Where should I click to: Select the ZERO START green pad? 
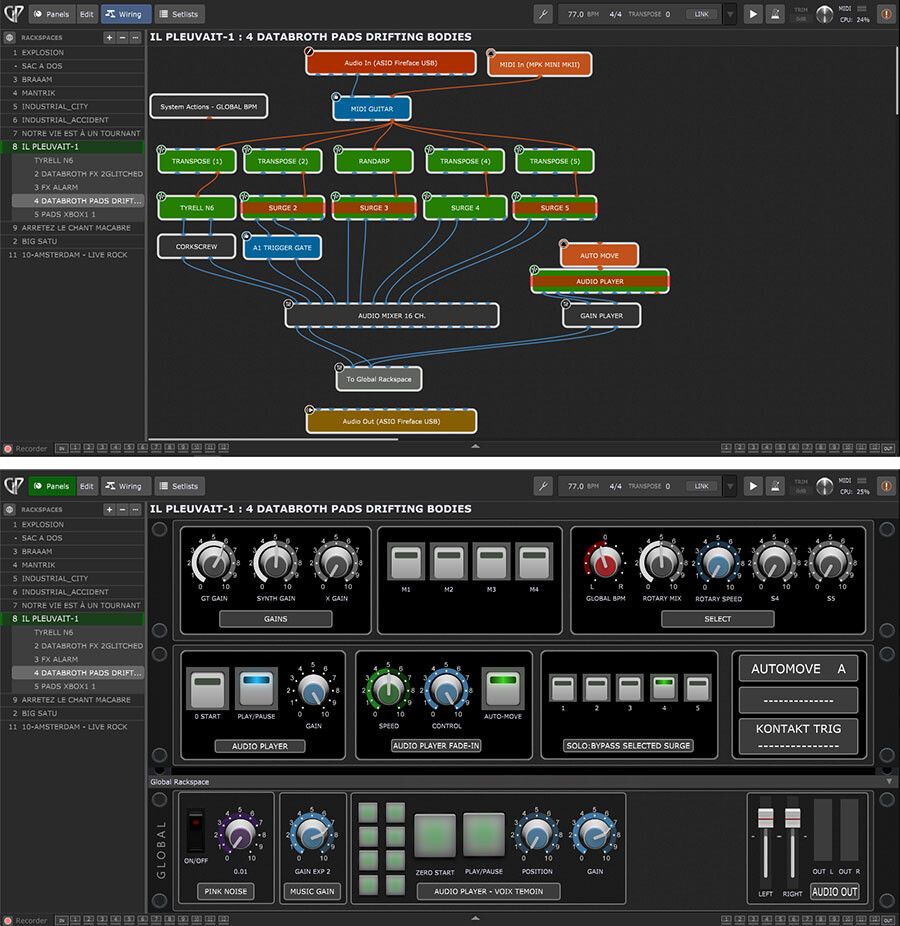click(x=435, y=835)
